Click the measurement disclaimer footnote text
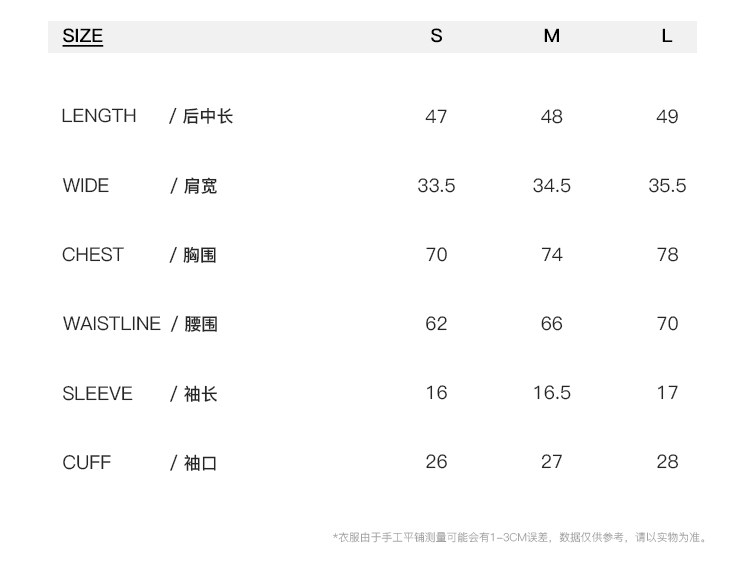 pos(520,537)
